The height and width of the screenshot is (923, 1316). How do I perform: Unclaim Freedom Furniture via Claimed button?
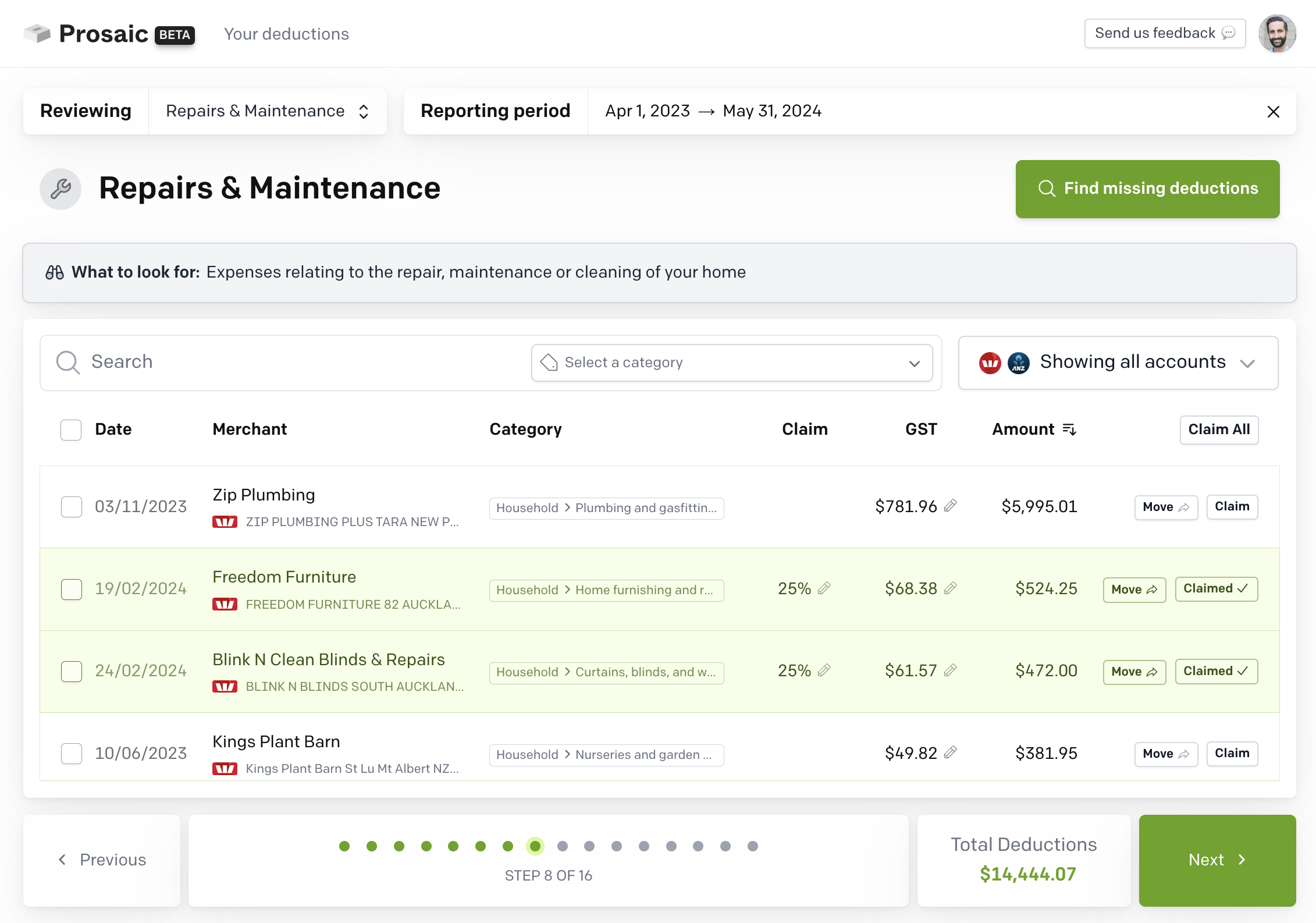[1216, 589]
